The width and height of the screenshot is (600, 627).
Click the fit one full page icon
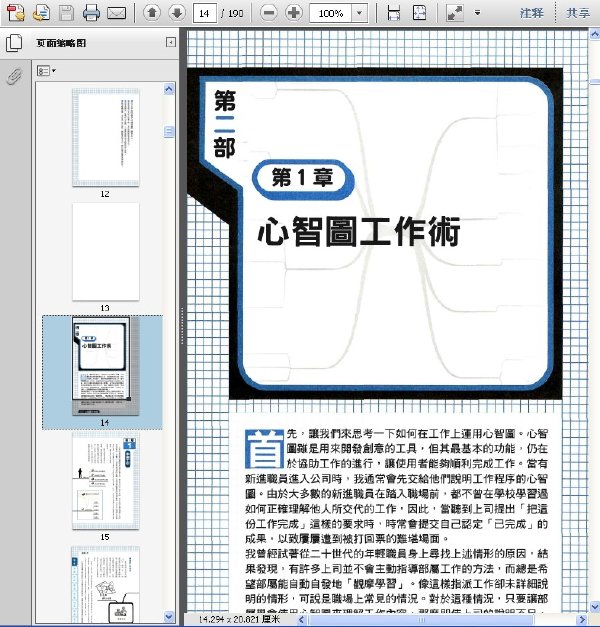pos(419,13)
